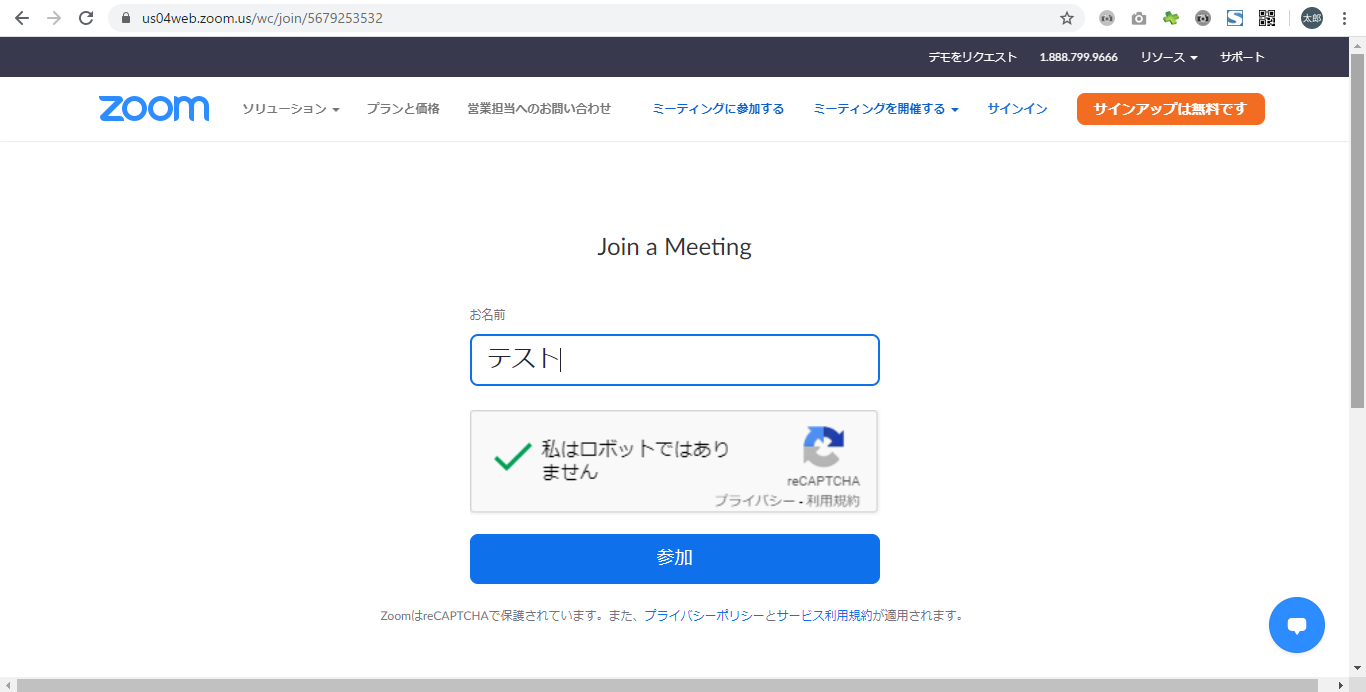The image size is (1366, 692).
Task: Go back to the previous page
Action: click(22, 18)
